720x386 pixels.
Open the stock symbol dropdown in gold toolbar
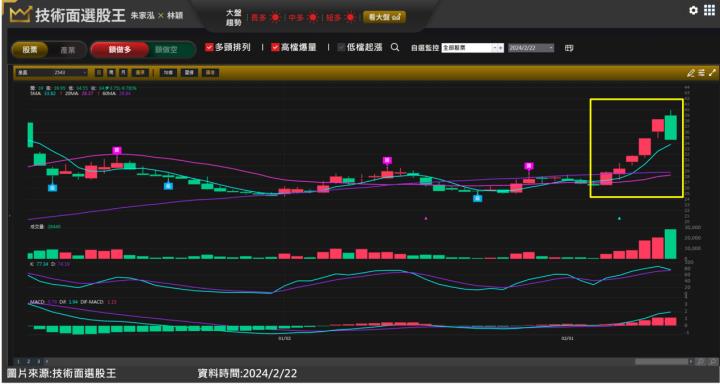[51, 73]
